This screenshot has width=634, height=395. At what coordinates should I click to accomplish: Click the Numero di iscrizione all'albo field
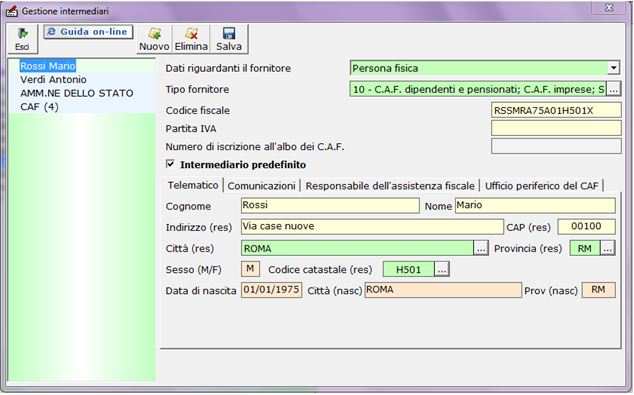tap(556, 146)
